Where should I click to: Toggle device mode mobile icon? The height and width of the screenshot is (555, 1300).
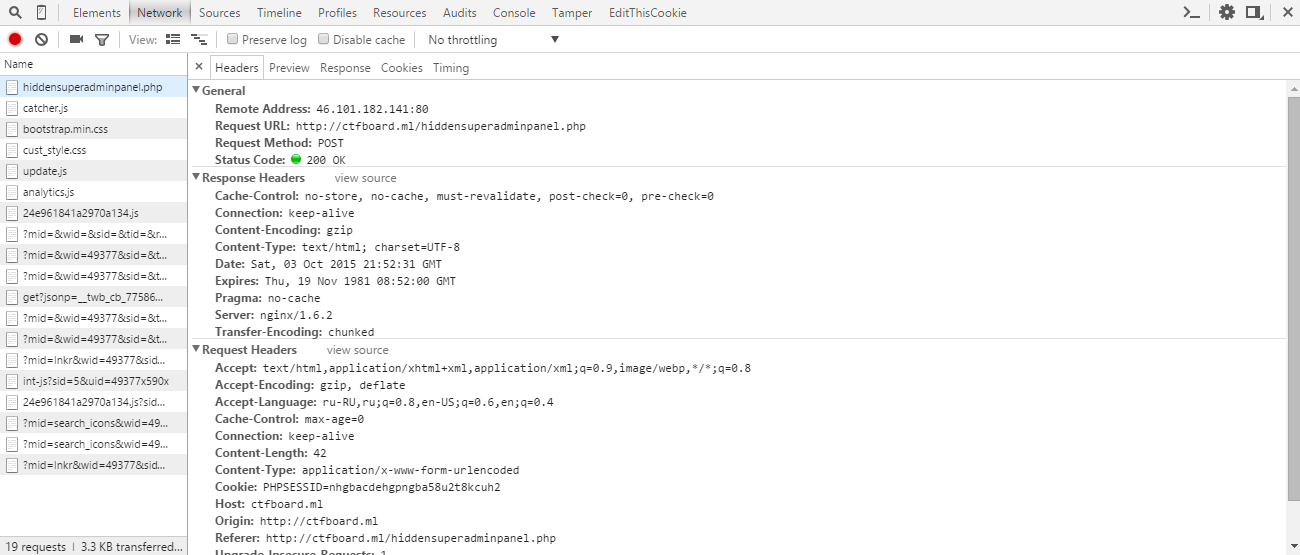(x=41, y=13)
